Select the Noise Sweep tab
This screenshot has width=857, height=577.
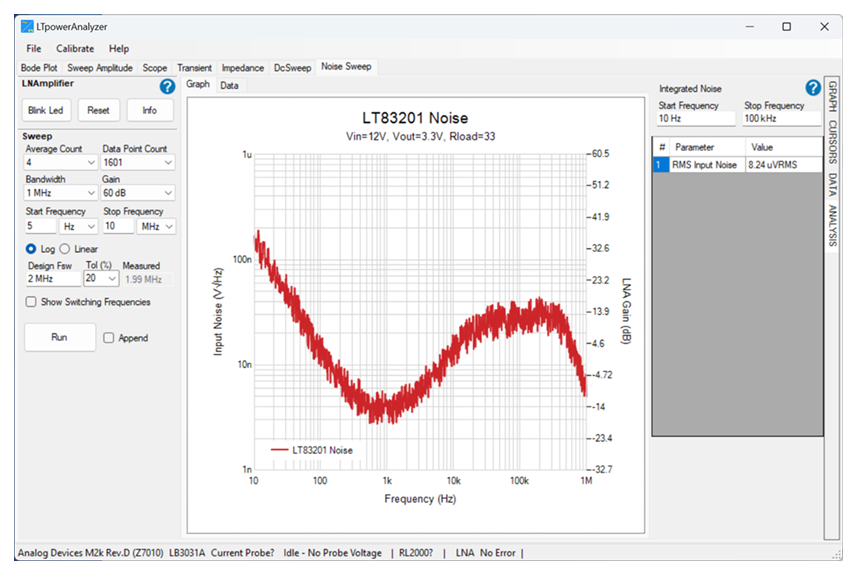pos(346,67)
